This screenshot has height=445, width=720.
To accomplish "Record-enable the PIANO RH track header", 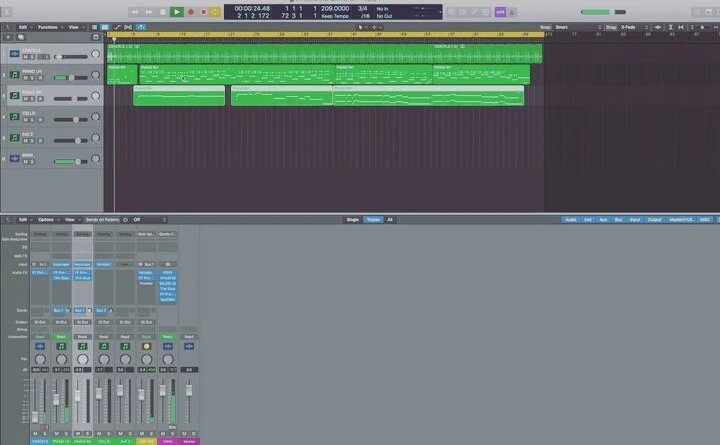I will coord(40,99).
